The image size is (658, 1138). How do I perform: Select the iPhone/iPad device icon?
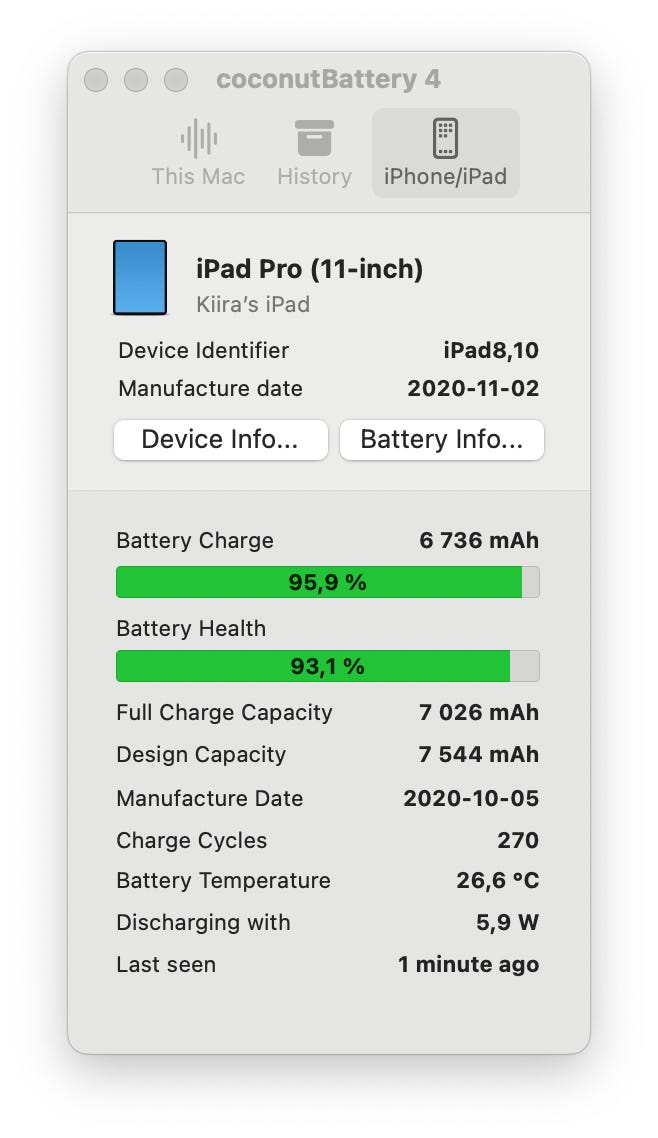click(x=445, y=138)
